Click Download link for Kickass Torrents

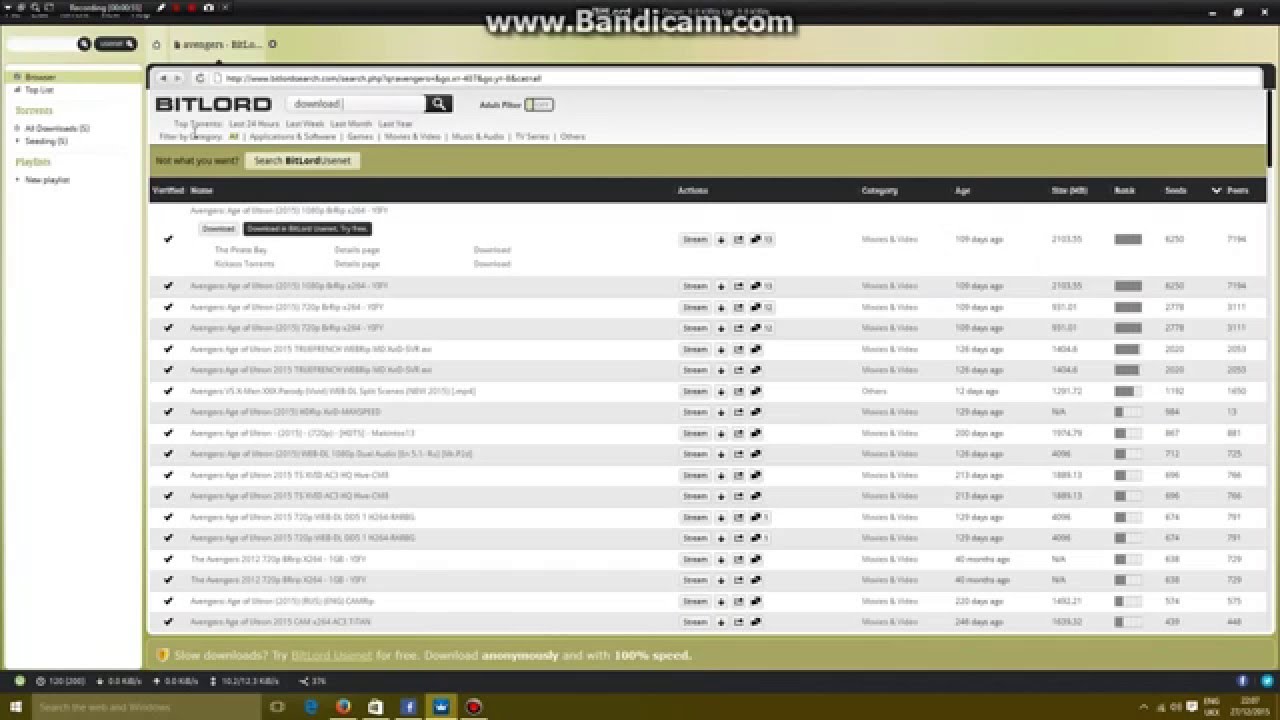pos(492,264)
